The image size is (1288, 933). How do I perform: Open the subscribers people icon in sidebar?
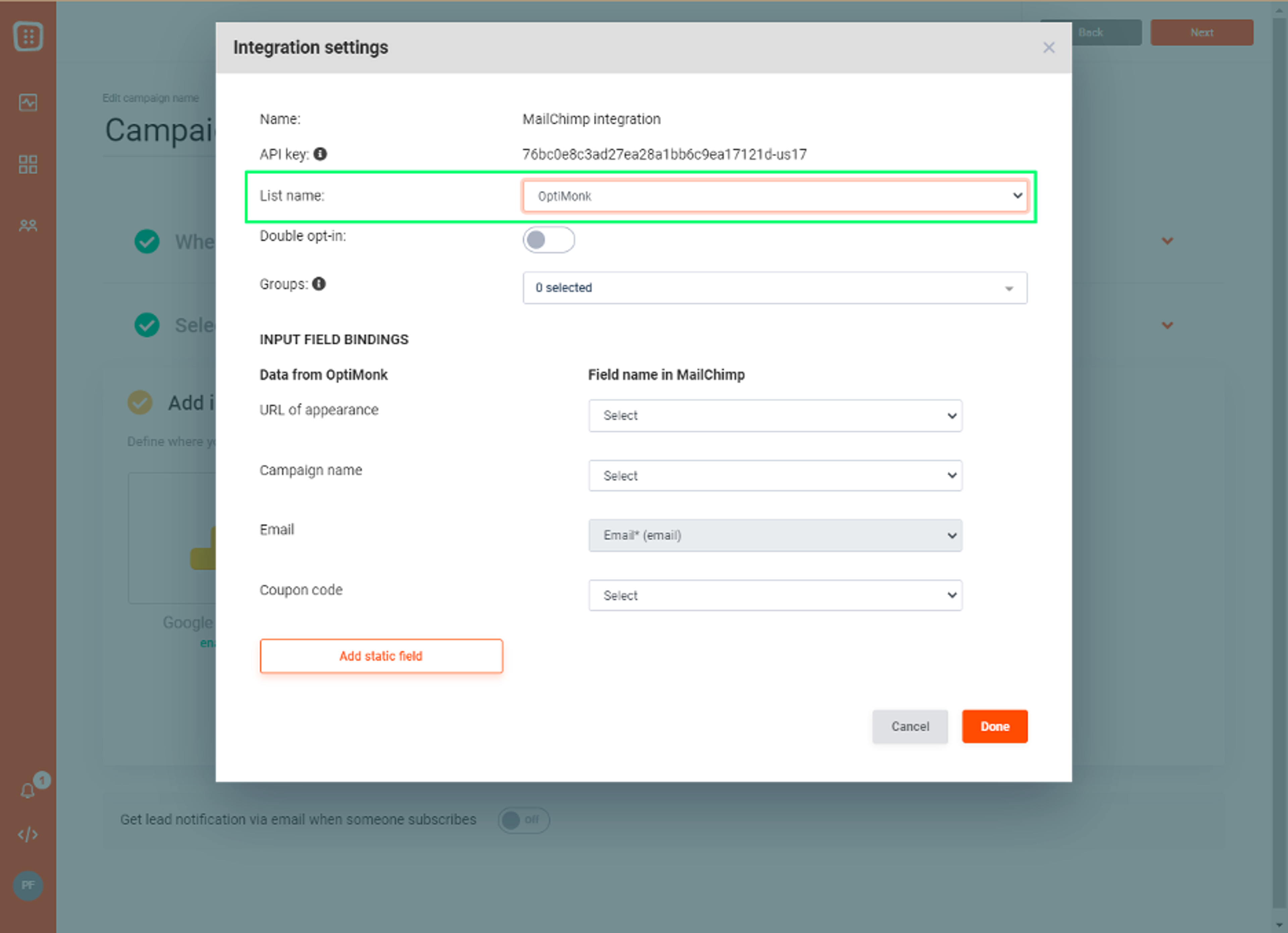[x=28, y=226]
